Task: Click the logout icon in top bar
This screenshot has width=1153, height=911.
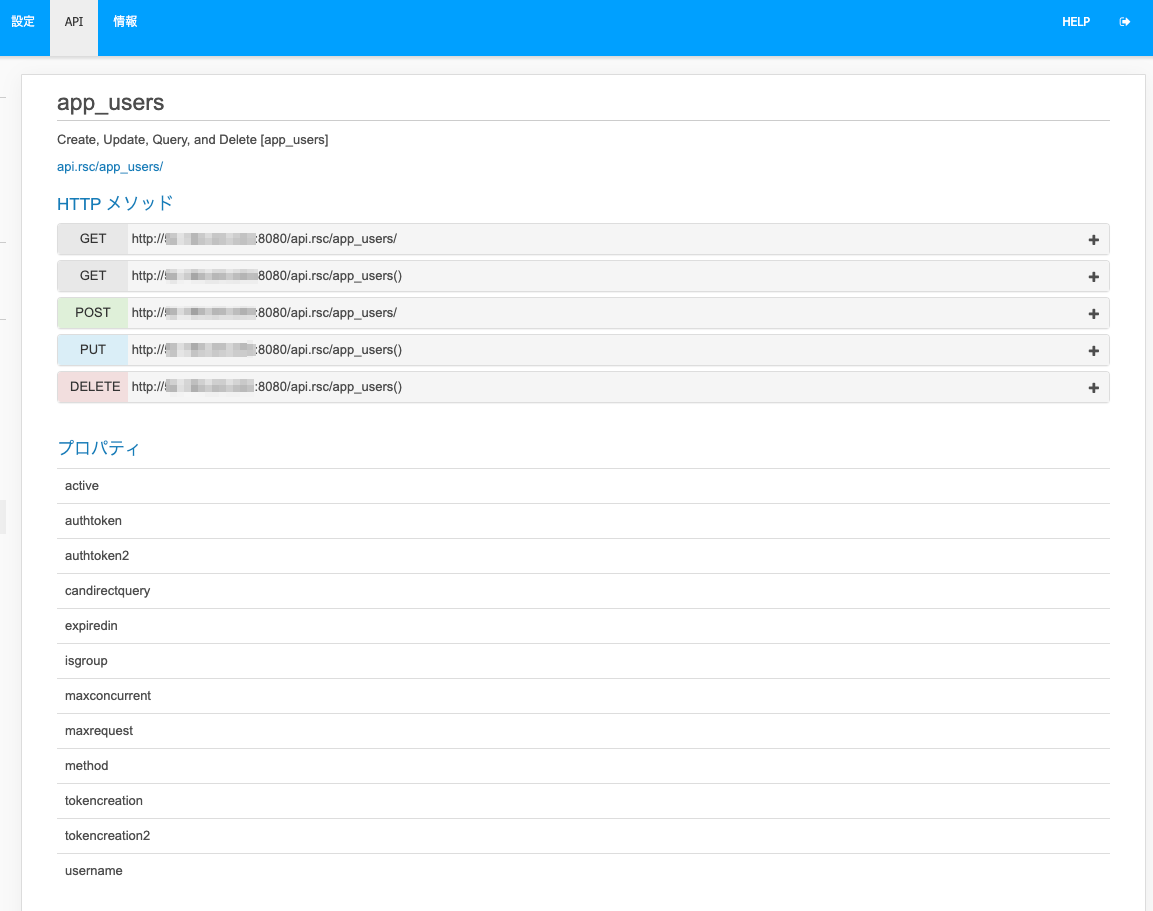Action: (1124, 22)
